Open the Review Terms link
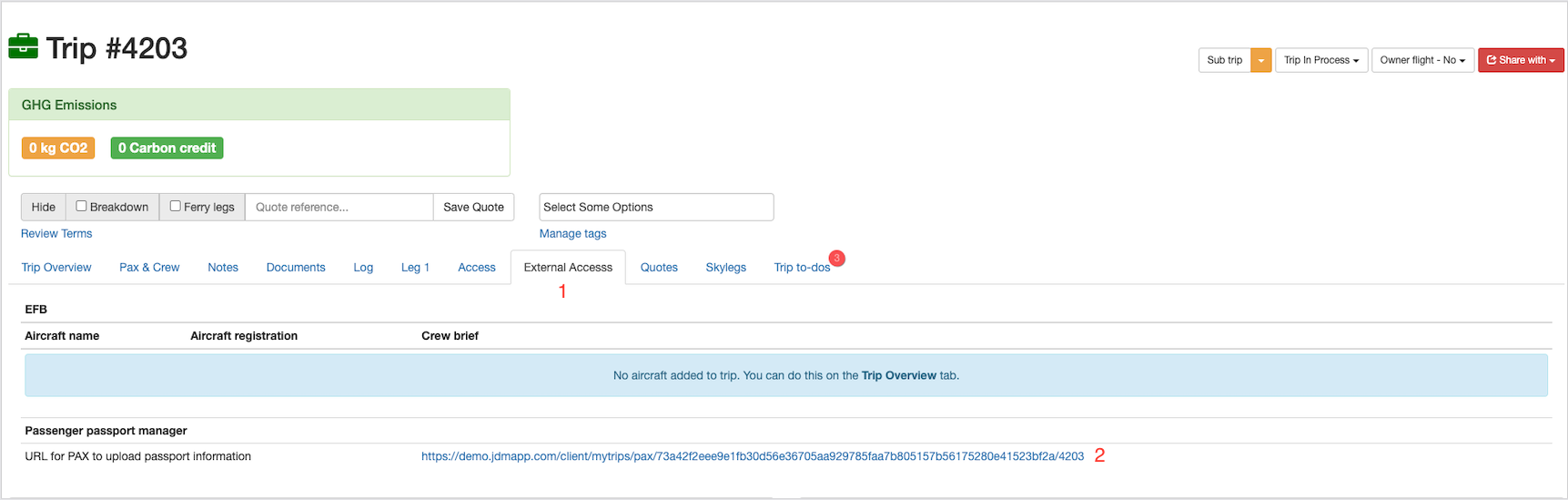1568x500 pixels. (x=56, y=233)
